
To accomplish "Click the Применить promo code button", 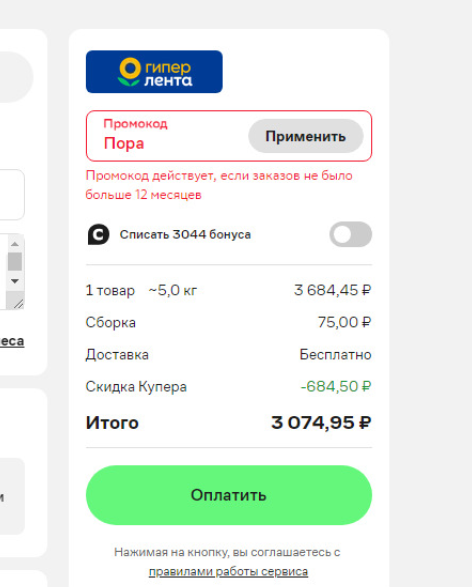I will 305,136.
